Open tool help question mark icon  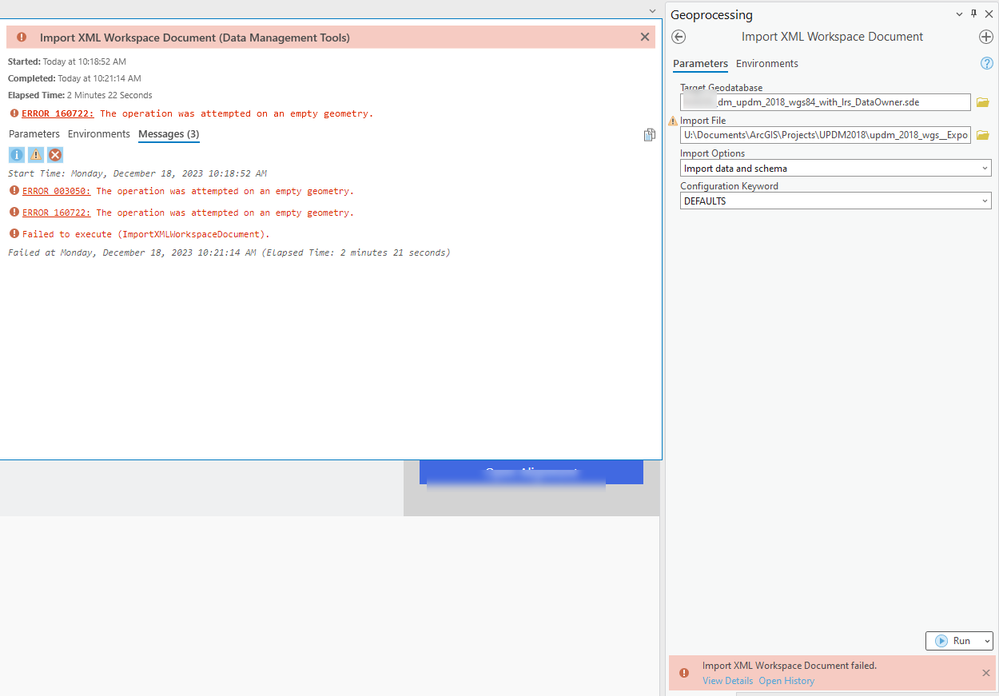click(986, 63)
